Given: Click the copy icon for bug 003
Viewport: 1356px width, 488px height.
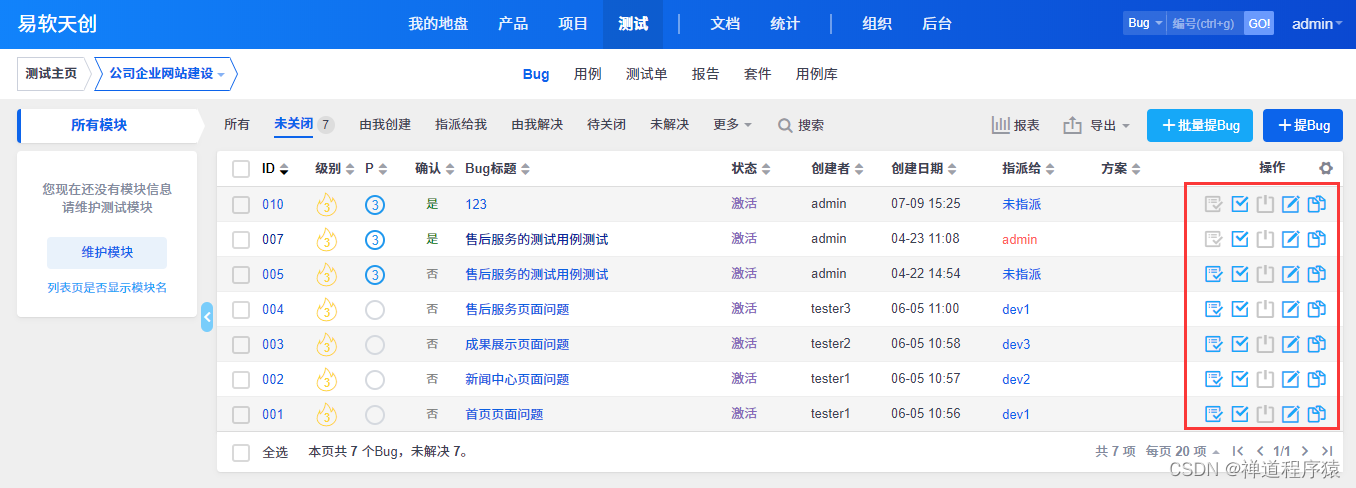Looking at the screenshot, I should coord(1317,344).
